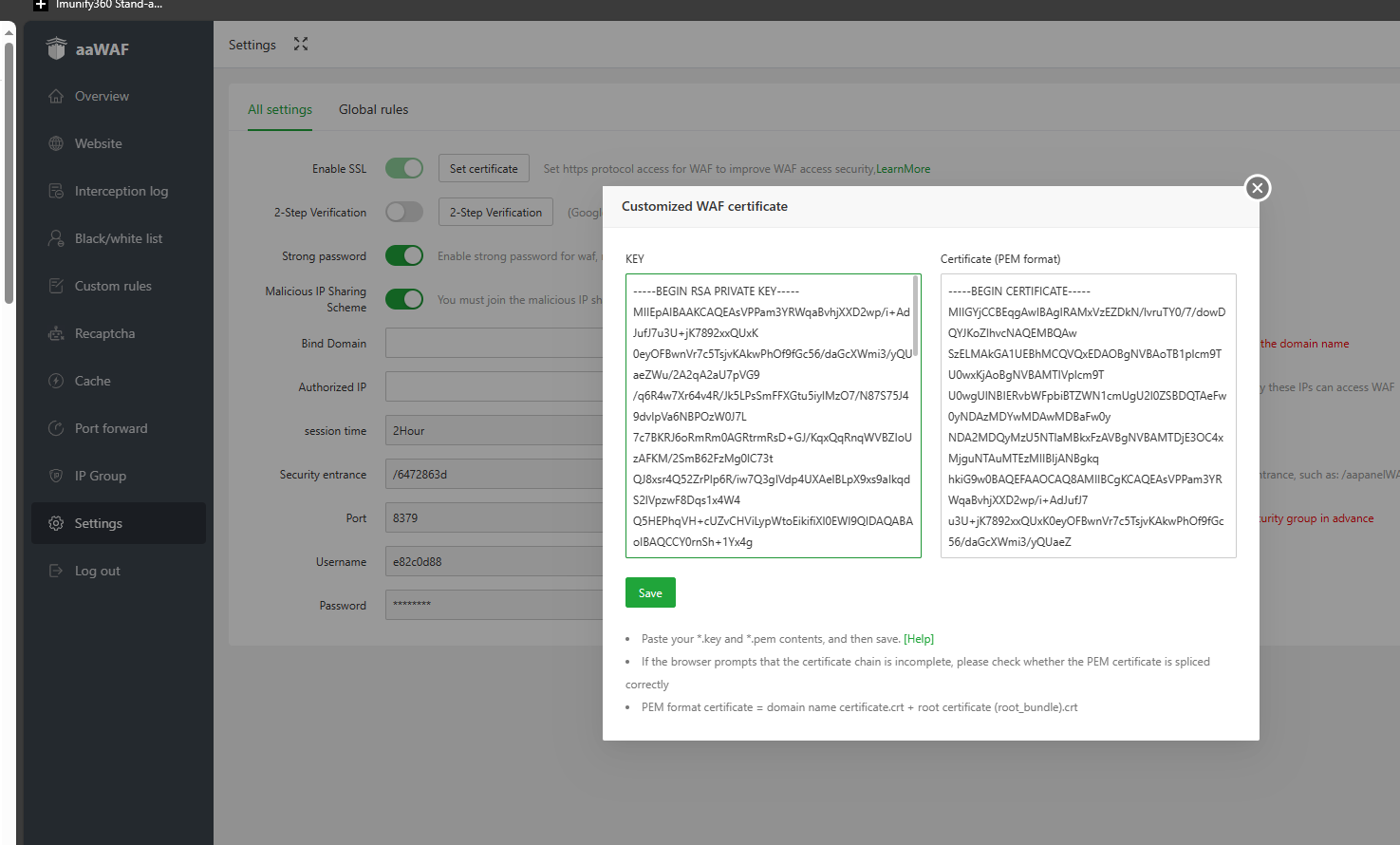Screen dimensions: 1400x845
Task: Click the Custom rules edit icon
Action: pos(56,286)
